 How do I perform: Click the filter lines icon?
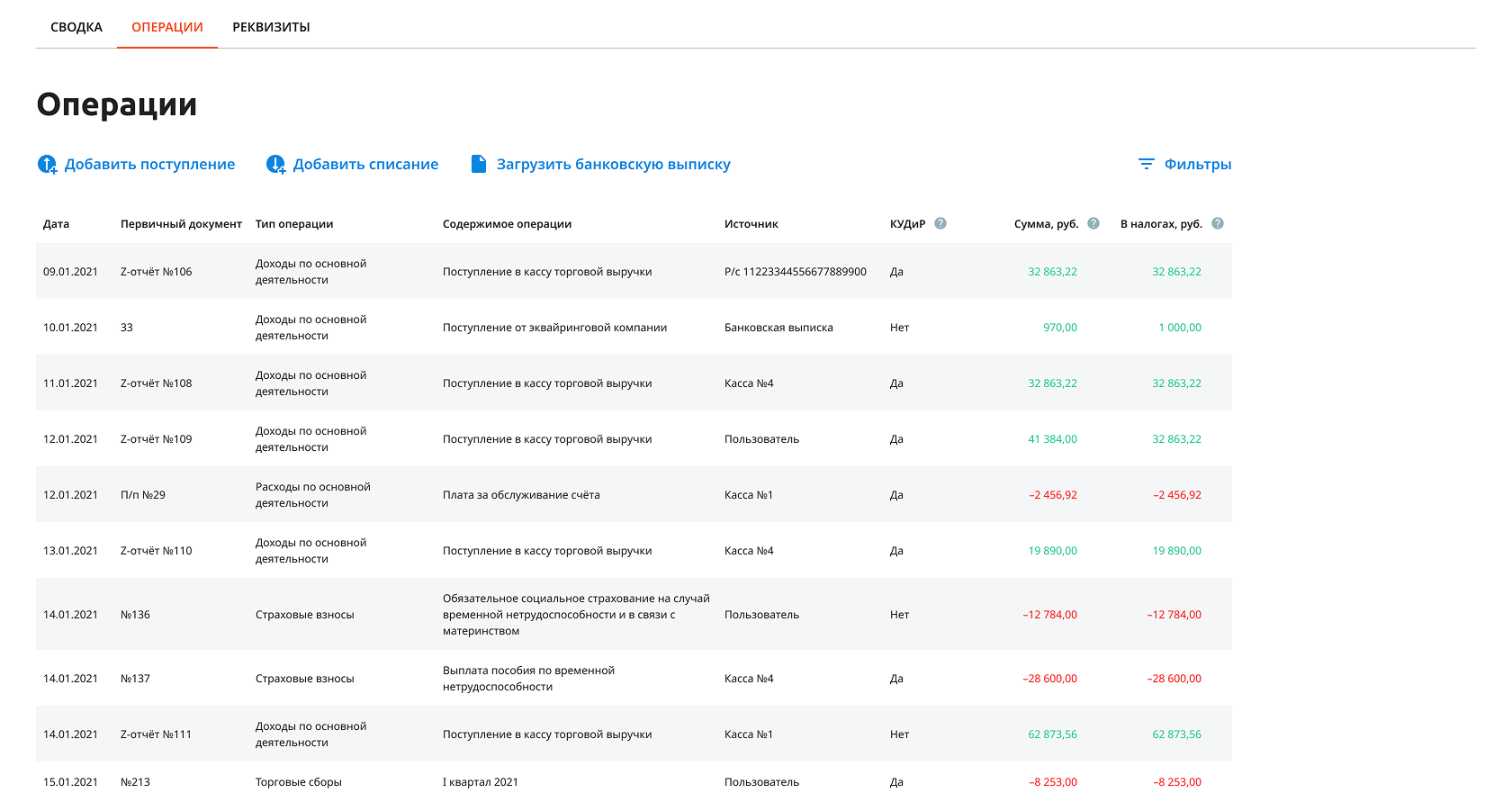[1146, 164]
